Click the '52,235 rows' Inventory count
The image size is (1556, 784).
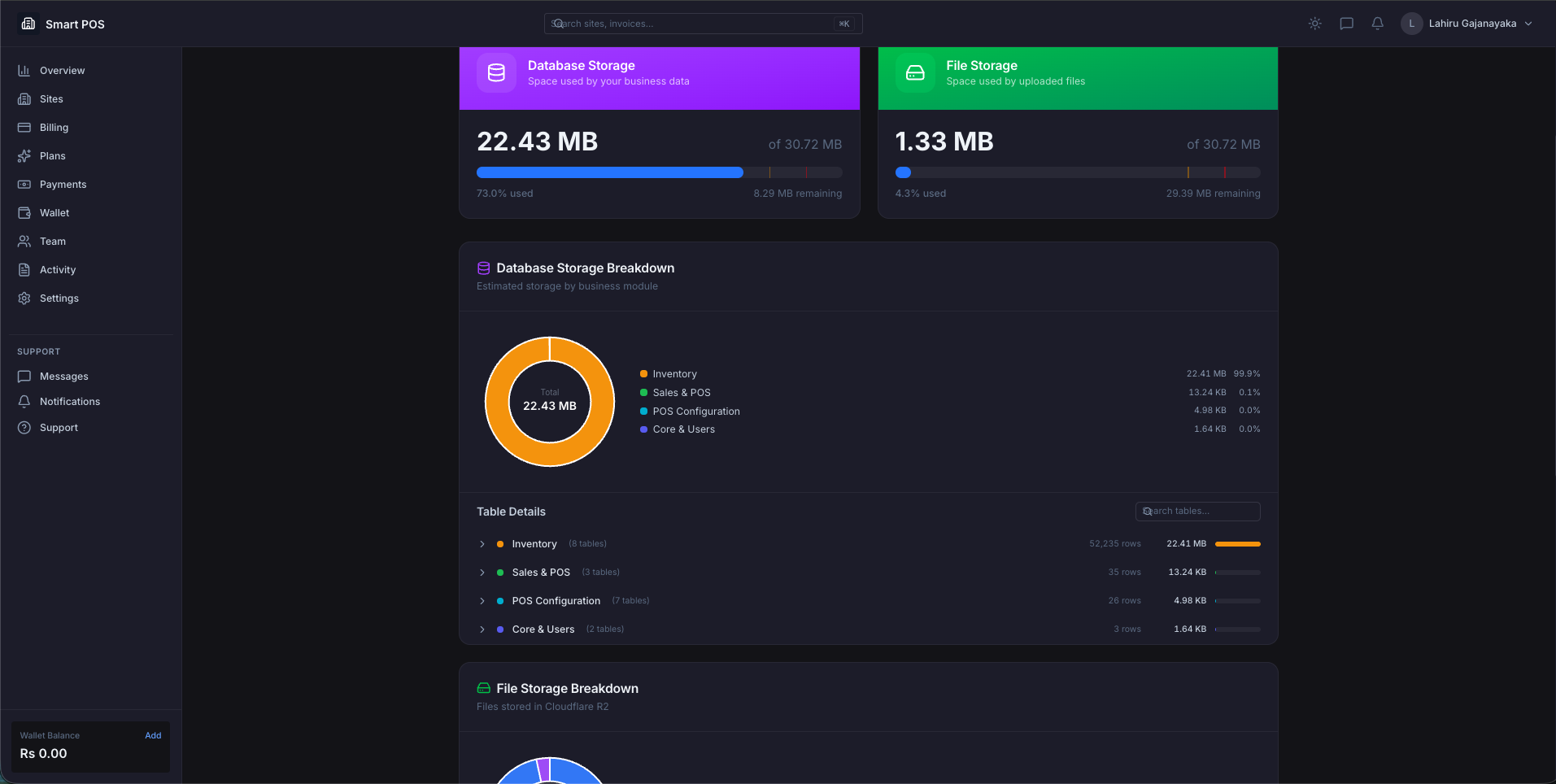pyautogui.click(x=1115, y=544)
